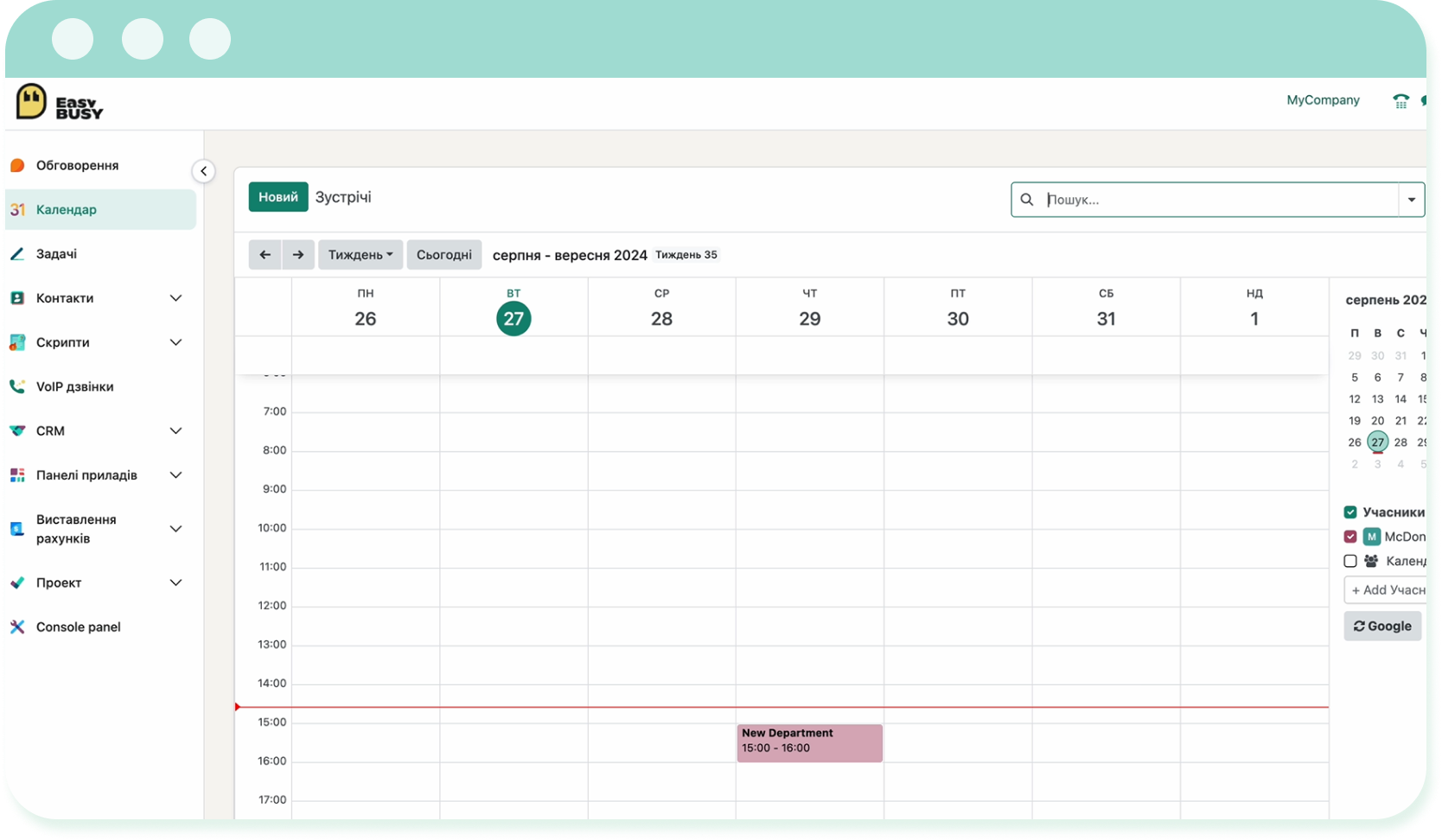Select Календар in the sidebar
This screenshot has width=1442, height=840.
100,209
